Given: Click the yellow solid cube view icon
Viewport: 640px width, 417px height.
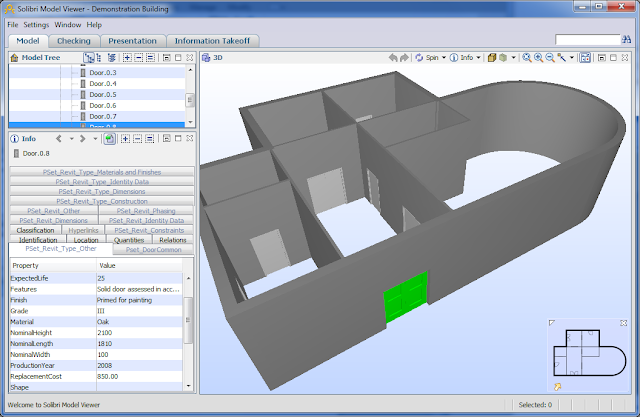Looking at the screenshot, I should click(492, 58).
